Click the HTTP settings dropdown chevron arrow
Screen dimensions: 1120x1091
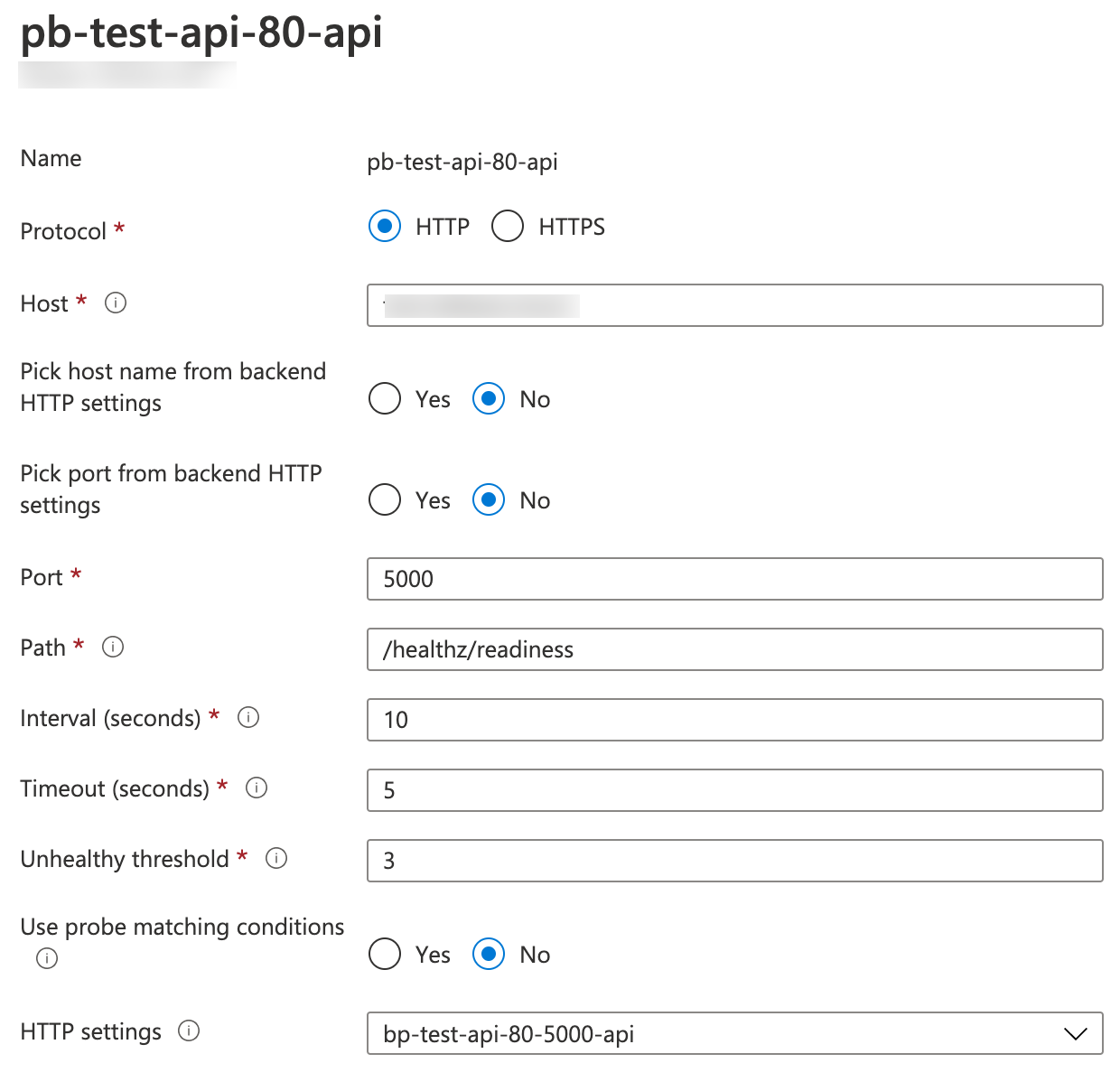[x=1075, y=1033]
